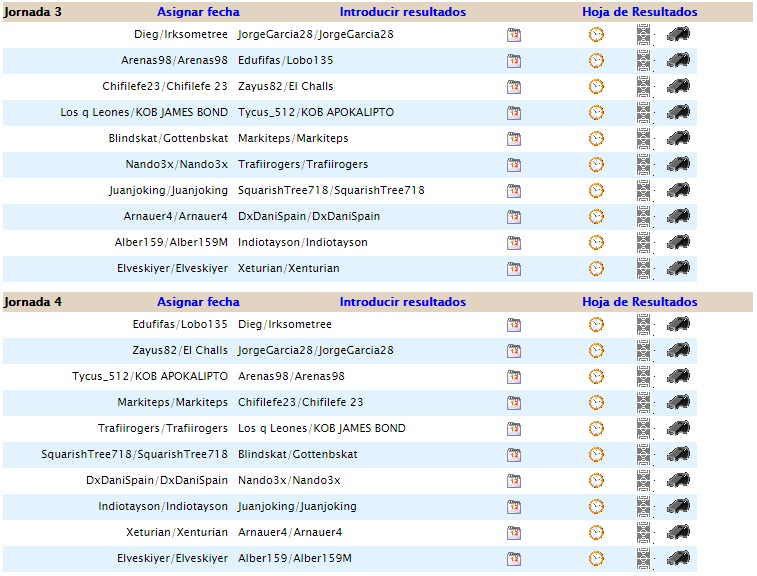757x576 pixels.
Task: Click clock icon for Elveskiyer vs Xeturian match
Action: coord(596,269)
